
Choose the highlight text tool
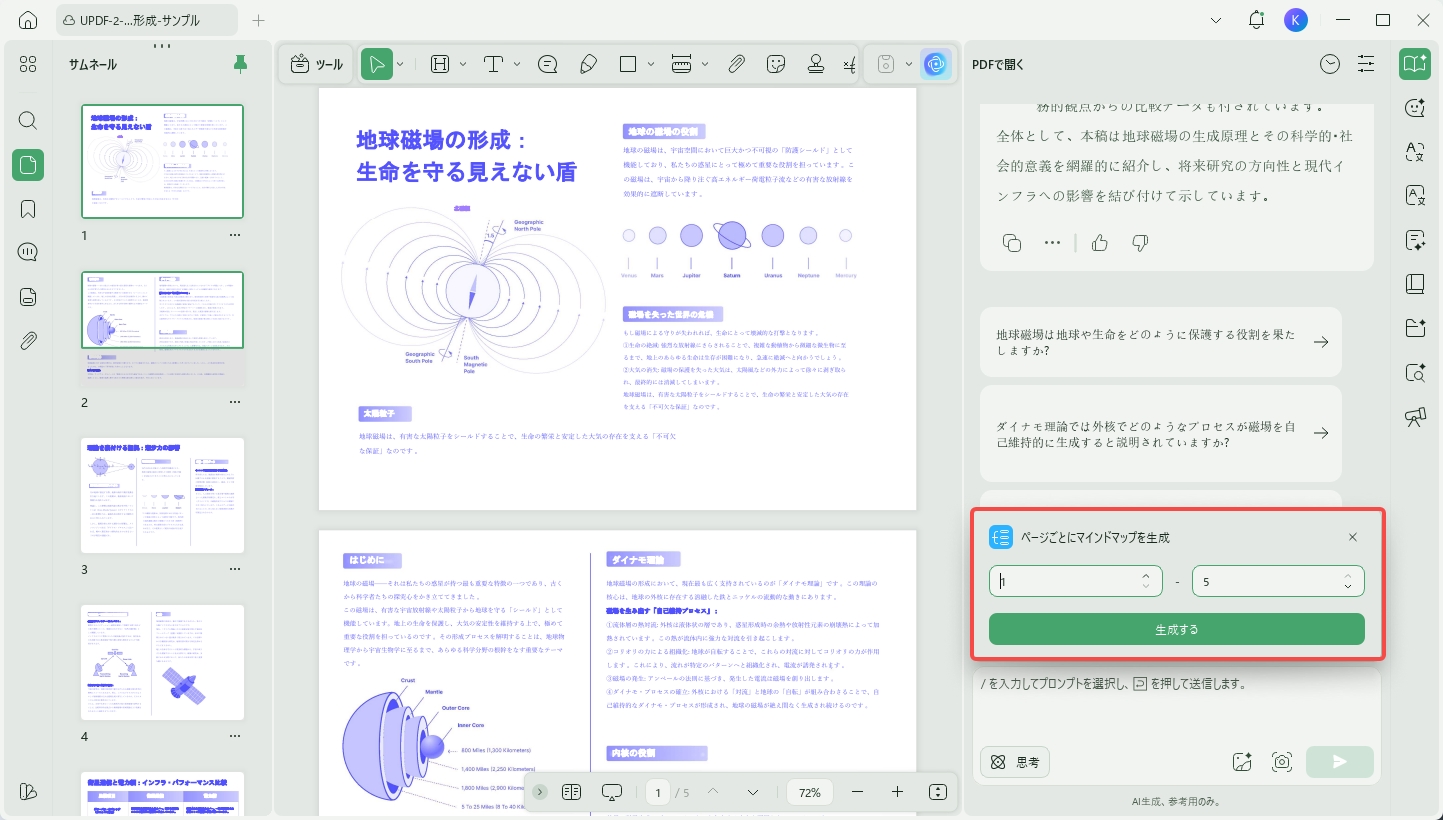[439, 64]
